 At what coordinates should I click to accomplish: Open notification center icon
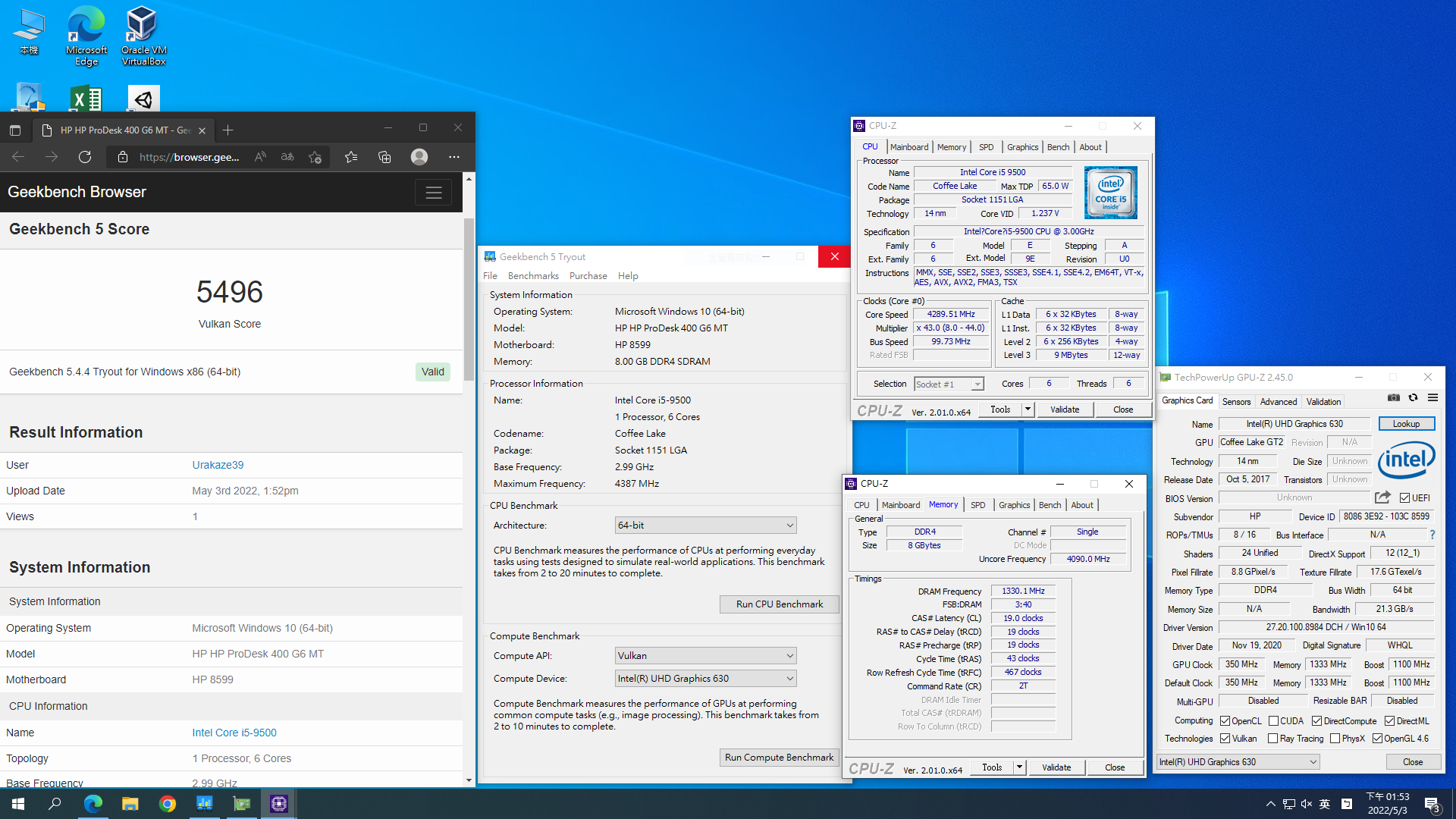click(x=1432, y=805)
